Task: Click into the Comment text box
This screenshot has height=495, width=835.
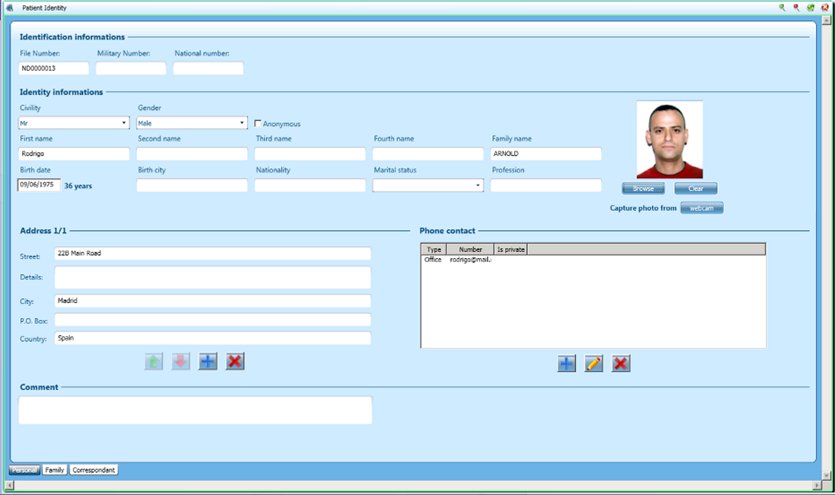Action: [195, 410]
